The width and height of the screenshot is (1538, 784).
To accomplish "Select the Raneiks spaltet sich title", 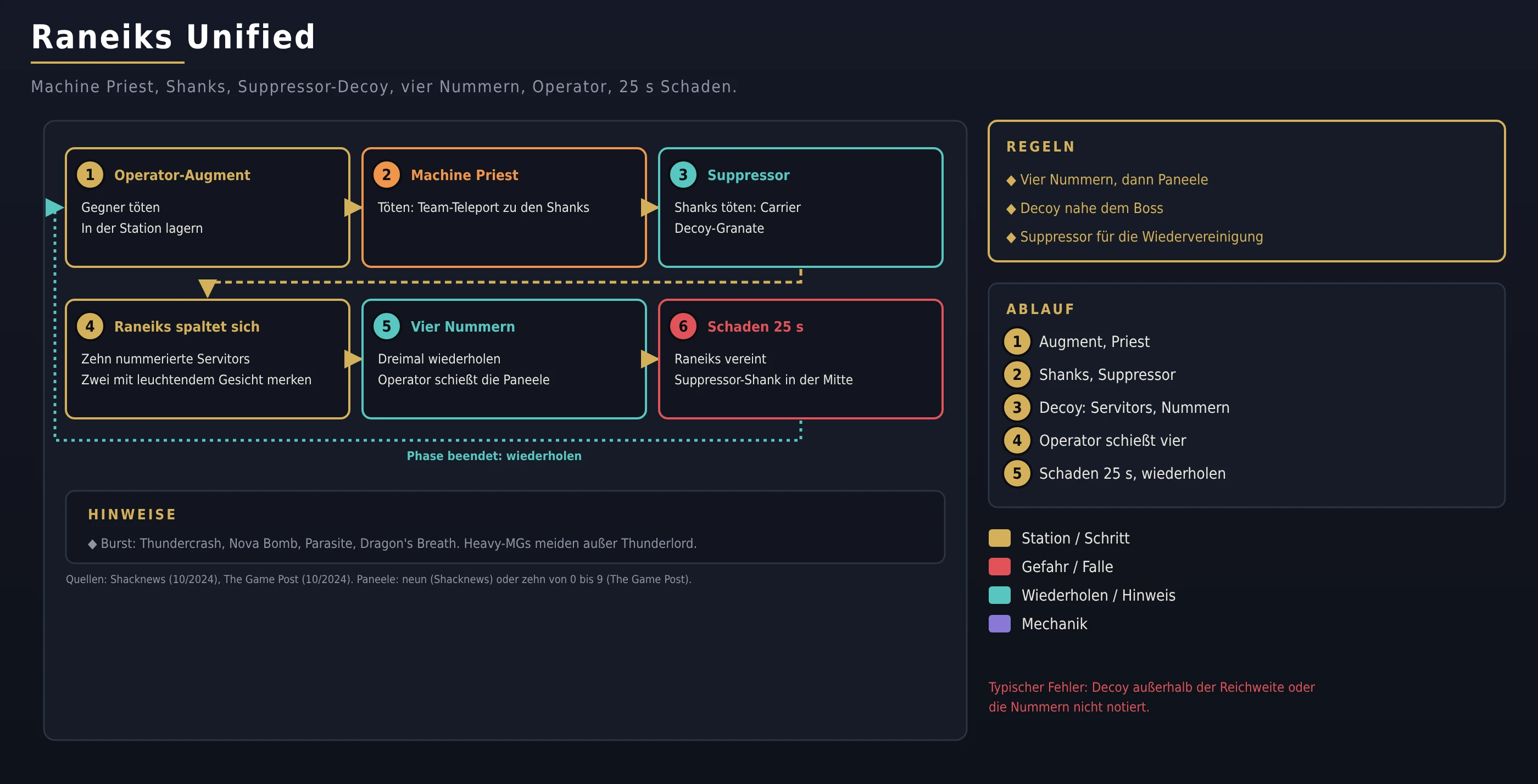I will [187, 327].
